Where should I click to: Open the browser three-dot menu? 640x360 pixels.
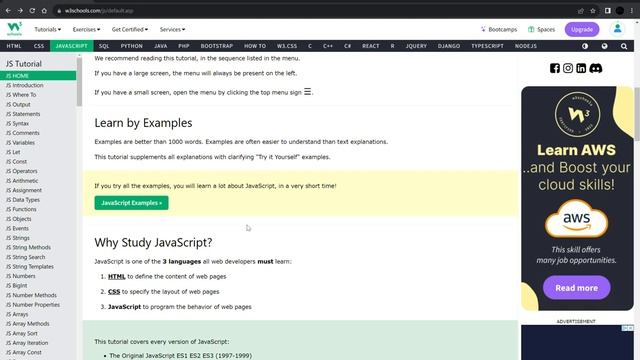pos(631,11)
